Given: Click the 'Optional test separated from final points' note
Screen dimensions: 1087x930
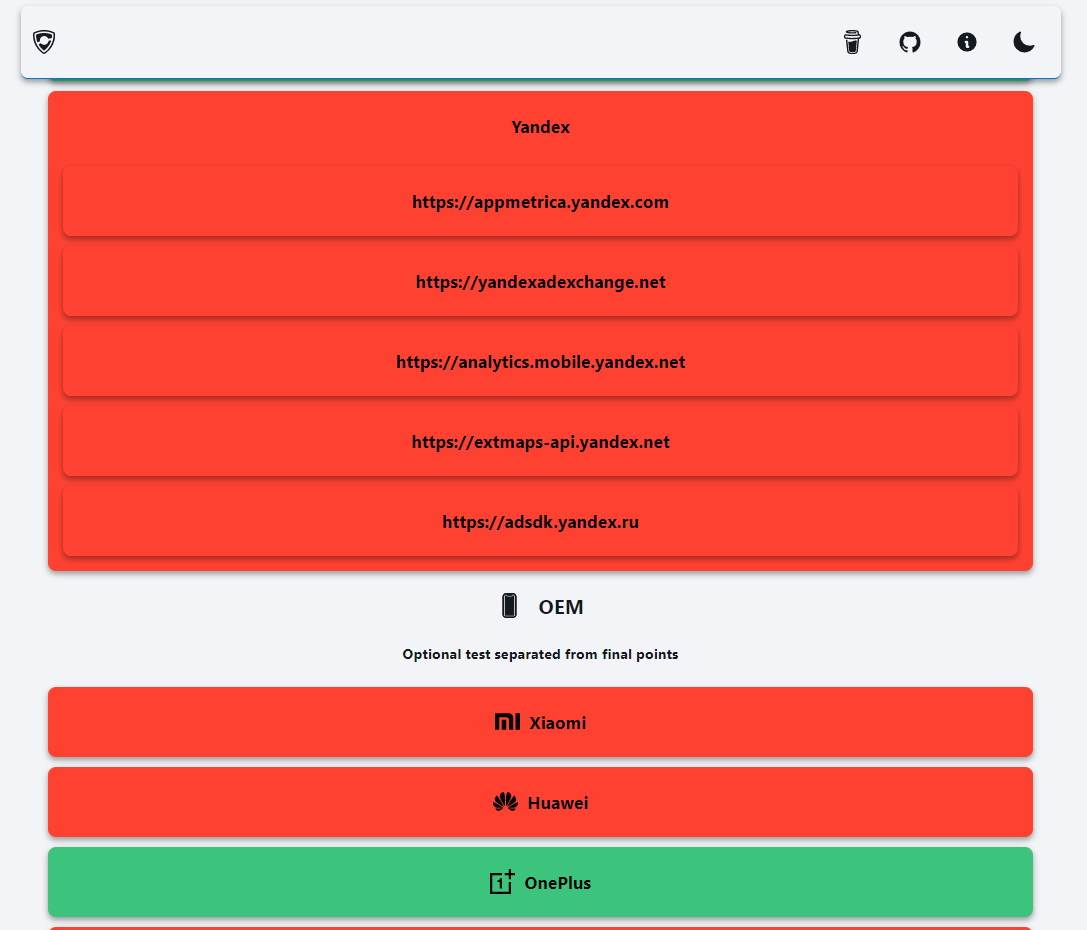Looking at the screenshot, I should point(540,655).
